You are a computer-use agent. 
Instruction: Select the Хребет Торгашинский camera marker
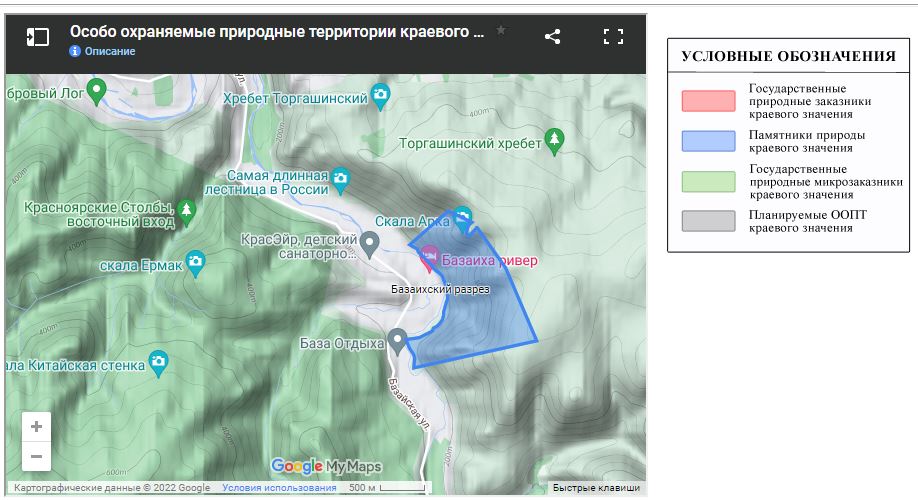(x=381, y=97)
